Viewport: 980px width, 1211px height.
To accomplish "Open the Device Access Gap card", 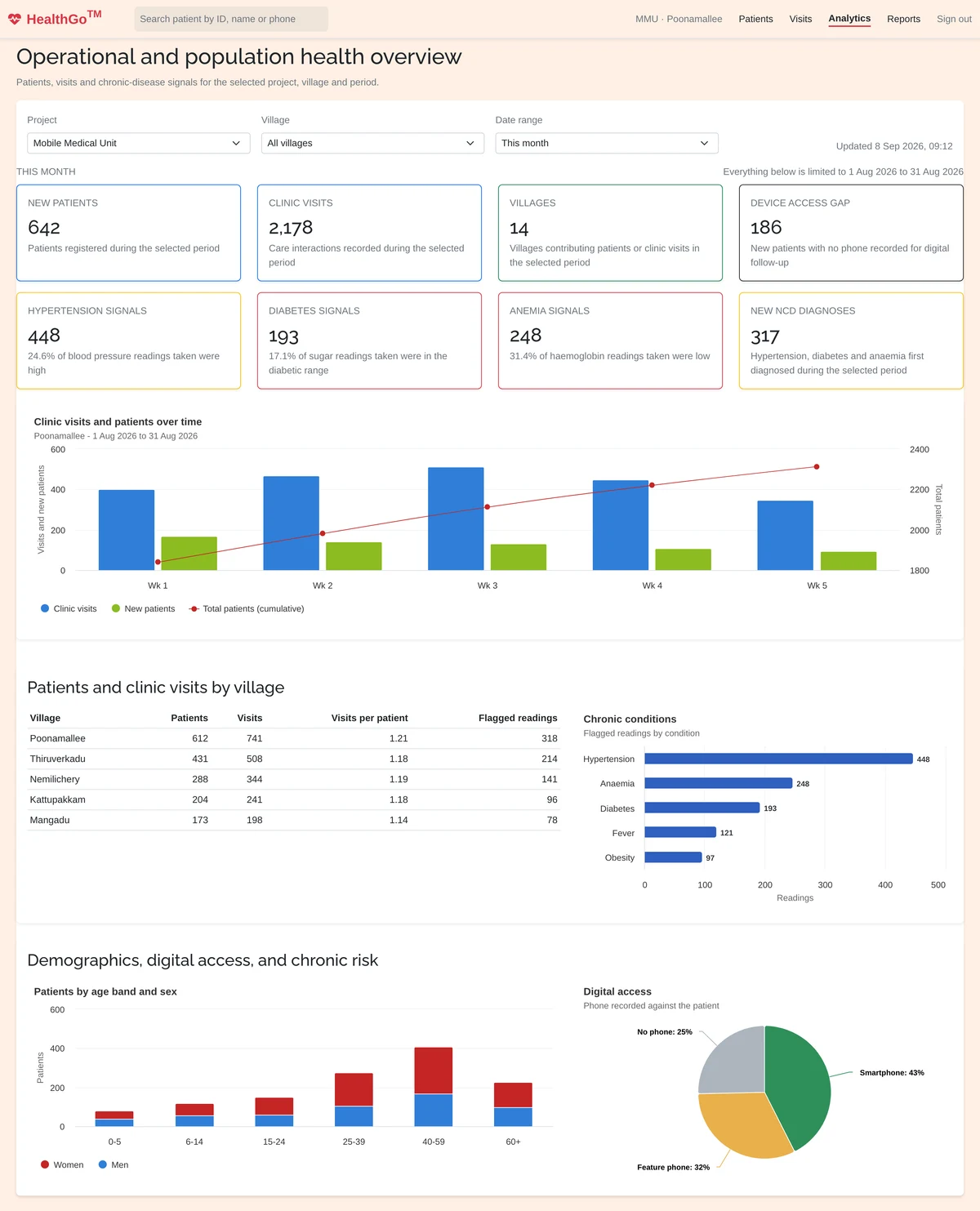I will point(851,233).
